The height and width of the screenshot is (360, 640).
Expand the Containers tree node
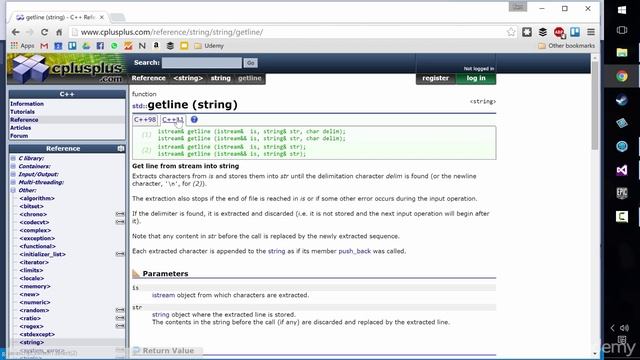[x=13, y=166]
